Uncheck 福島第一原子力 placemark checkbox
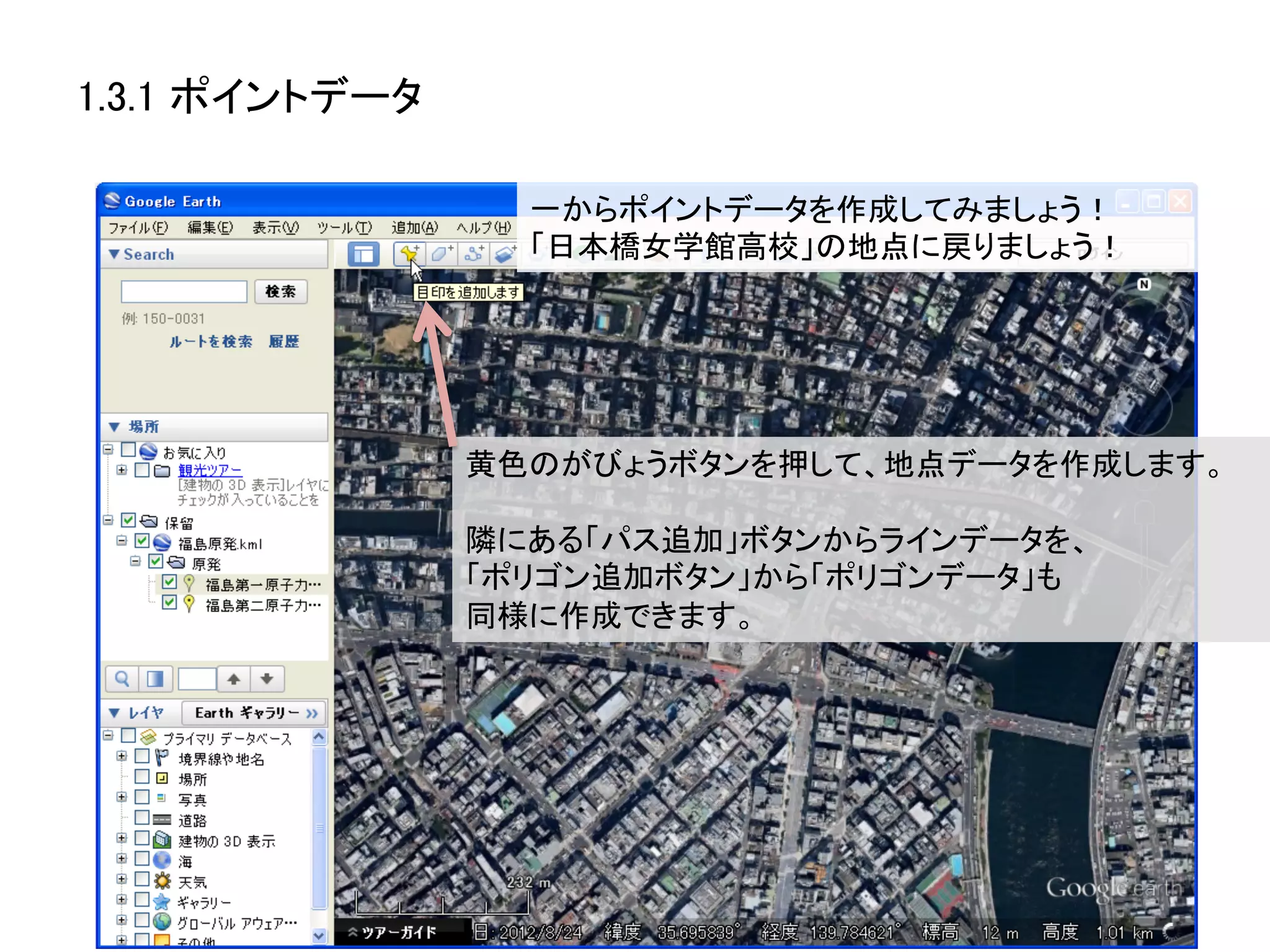This screenshot has width=1270, height=952. 169,582
